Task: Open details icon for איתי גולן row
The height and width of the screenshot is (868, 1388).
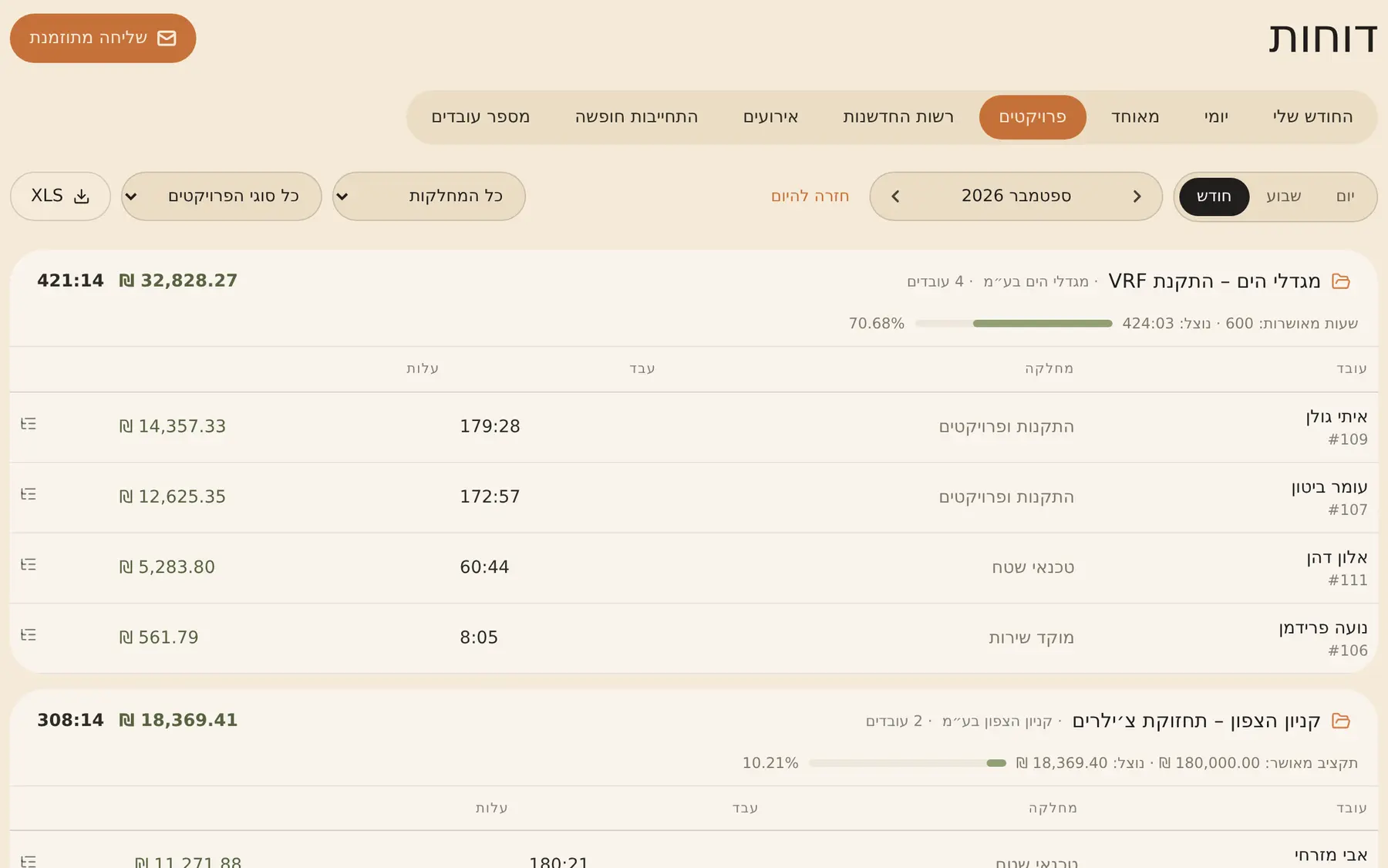Action: [29, 424]
